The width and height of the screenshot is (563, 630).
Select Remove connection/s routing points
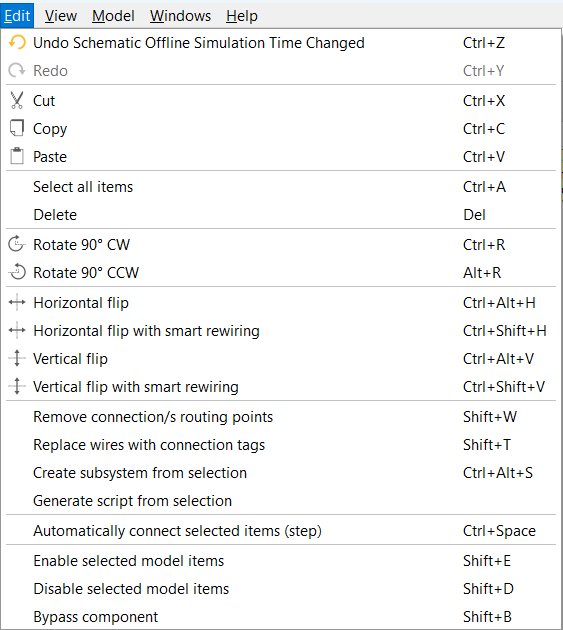[281, 417]
